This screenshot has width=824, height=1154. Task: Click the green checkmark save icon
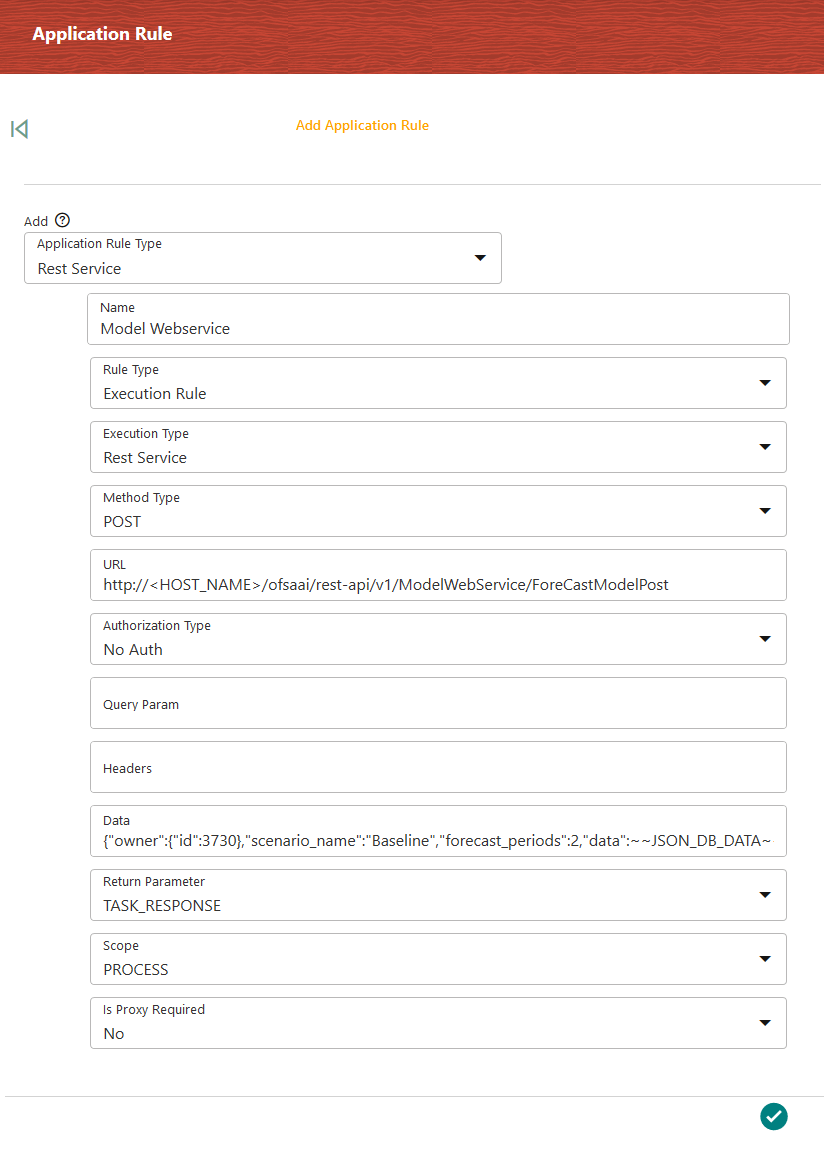773,1116
